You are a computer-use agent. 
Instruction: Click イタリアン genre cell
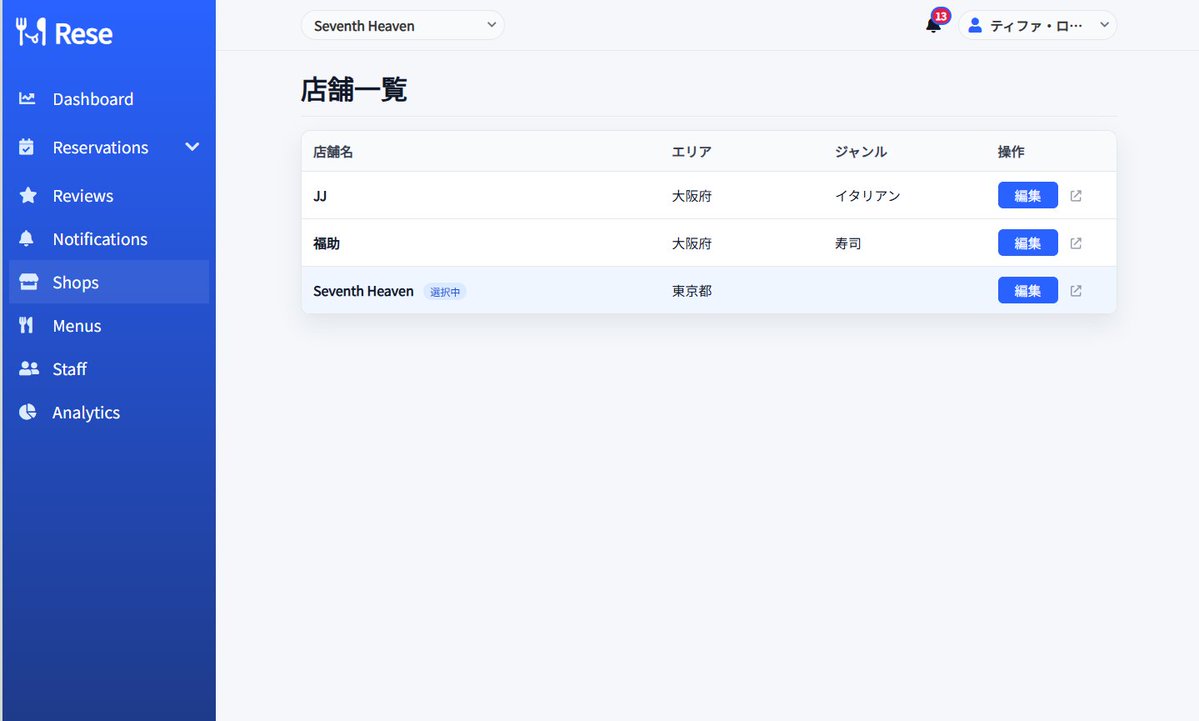point(868,196)
